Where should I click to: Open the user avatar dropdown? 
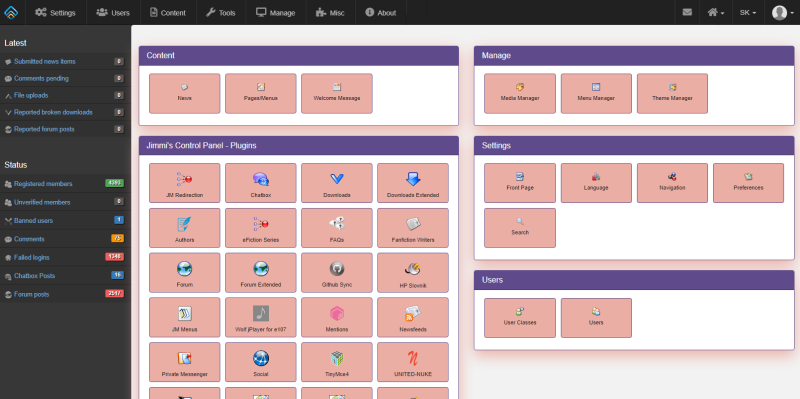[x=782, y=12]
